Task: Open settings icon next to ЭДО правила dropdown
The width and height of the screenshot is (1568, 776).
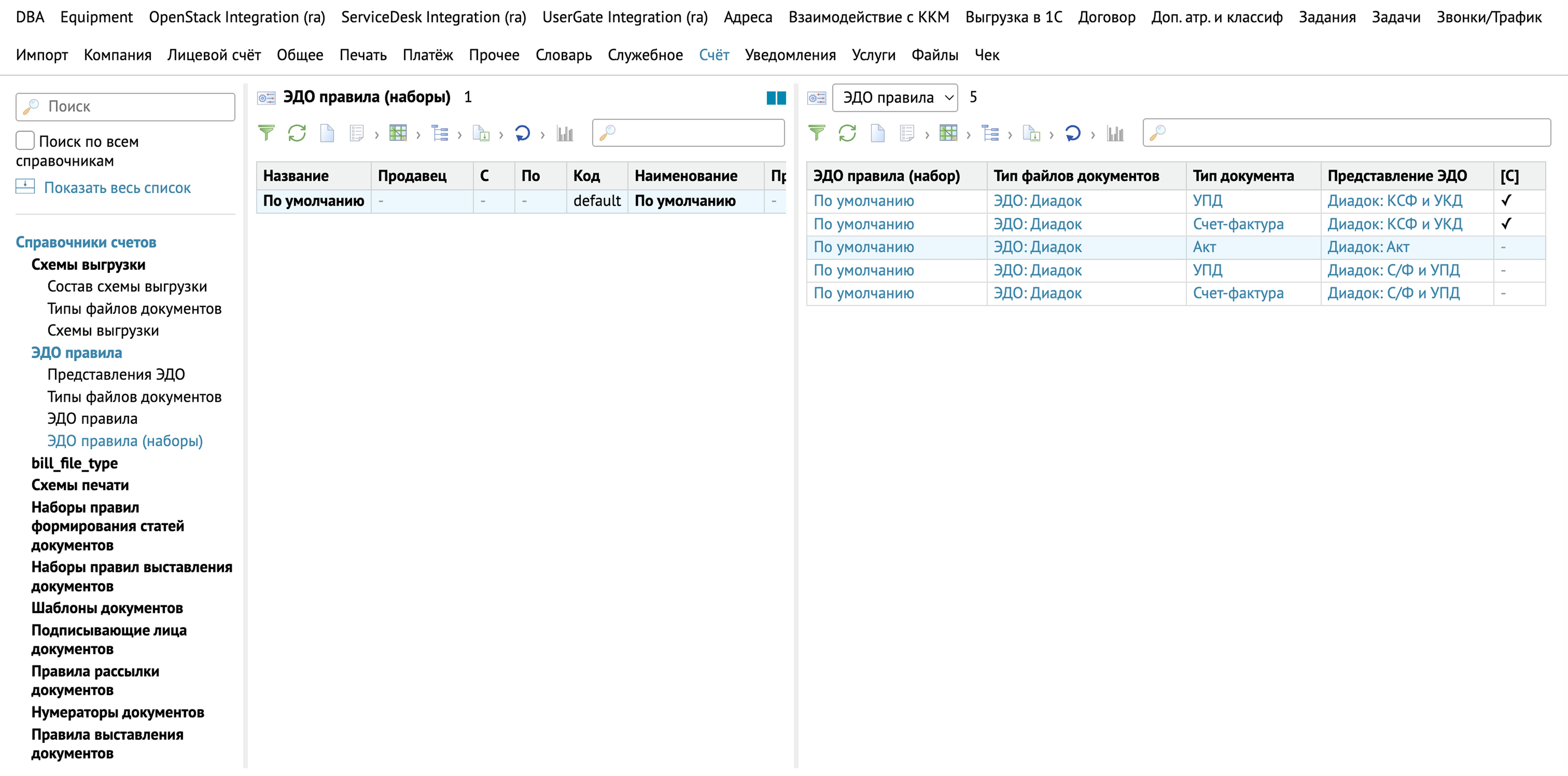Action: pyautogui.click(x=816, y=98)
